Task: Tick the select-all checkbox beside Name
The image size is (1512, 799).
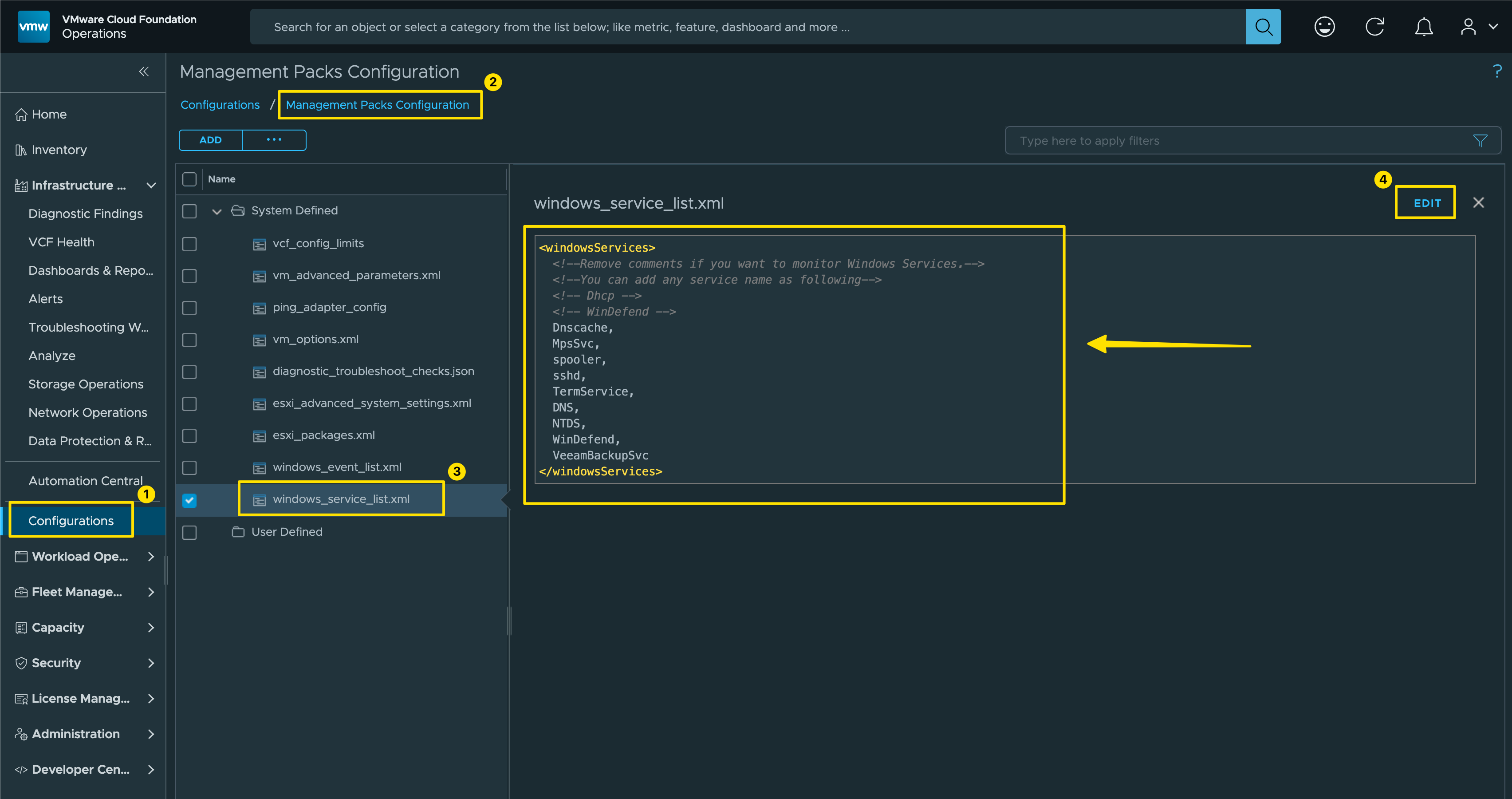Action: [x=189, y=179]
